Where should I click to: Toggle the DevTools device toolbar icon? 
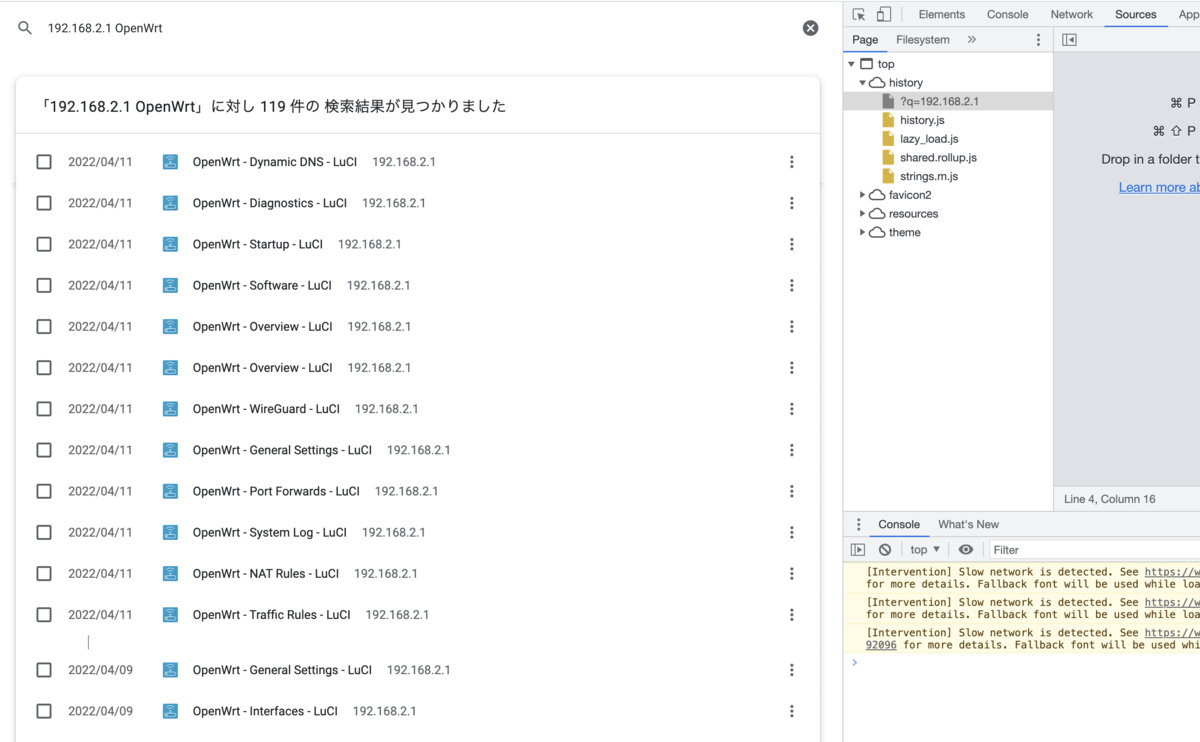(x=884, y=14)
